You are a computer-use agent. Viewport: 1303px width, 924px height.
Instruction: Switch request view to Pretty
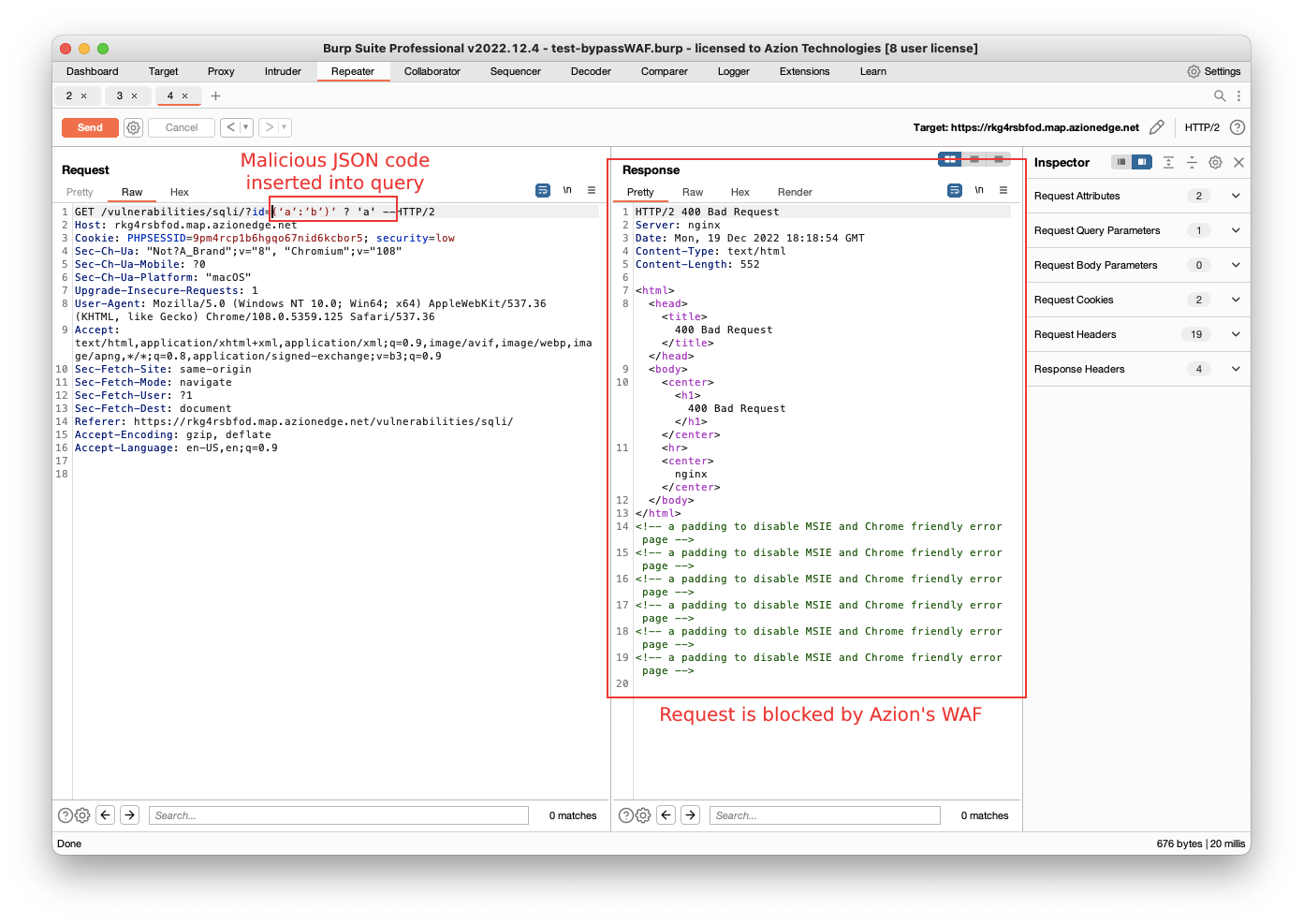click(x=80, y=192)
